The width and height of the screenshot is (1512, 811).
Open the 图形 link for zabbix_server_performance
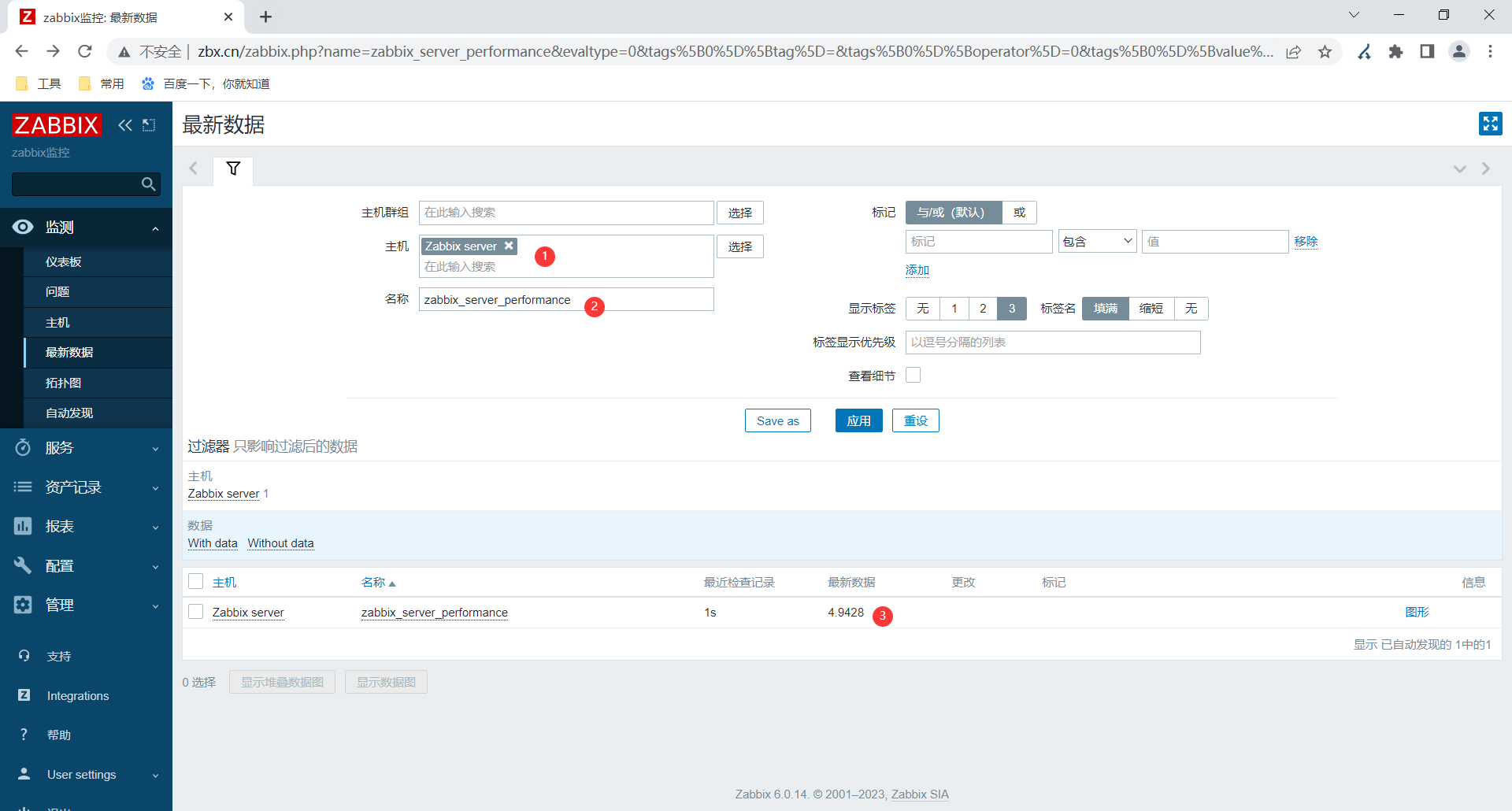point(1417,612)
